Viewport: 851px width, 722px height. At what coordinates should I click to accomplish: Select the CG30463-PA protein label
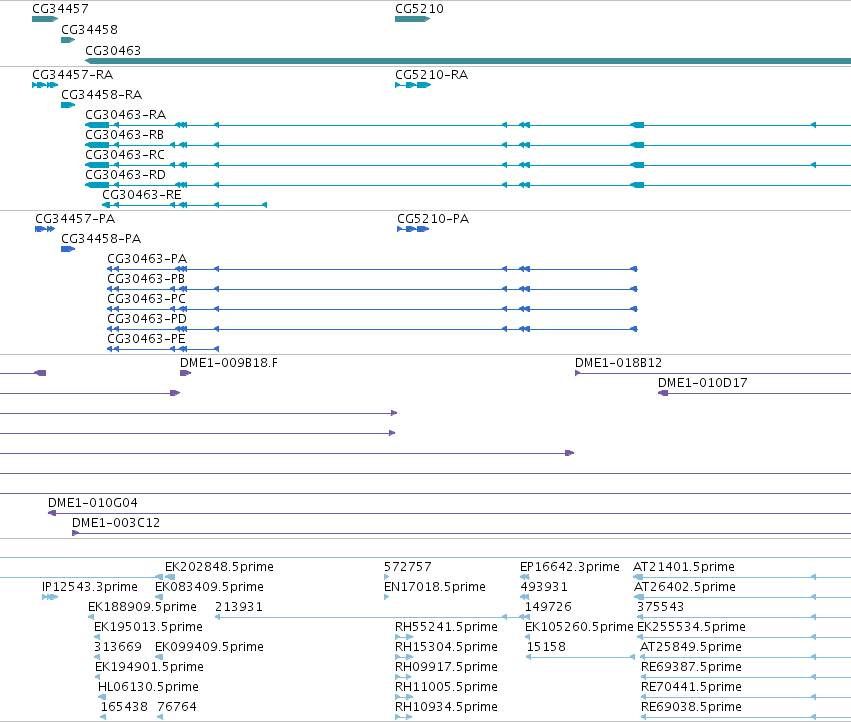[x=147, y=258]
